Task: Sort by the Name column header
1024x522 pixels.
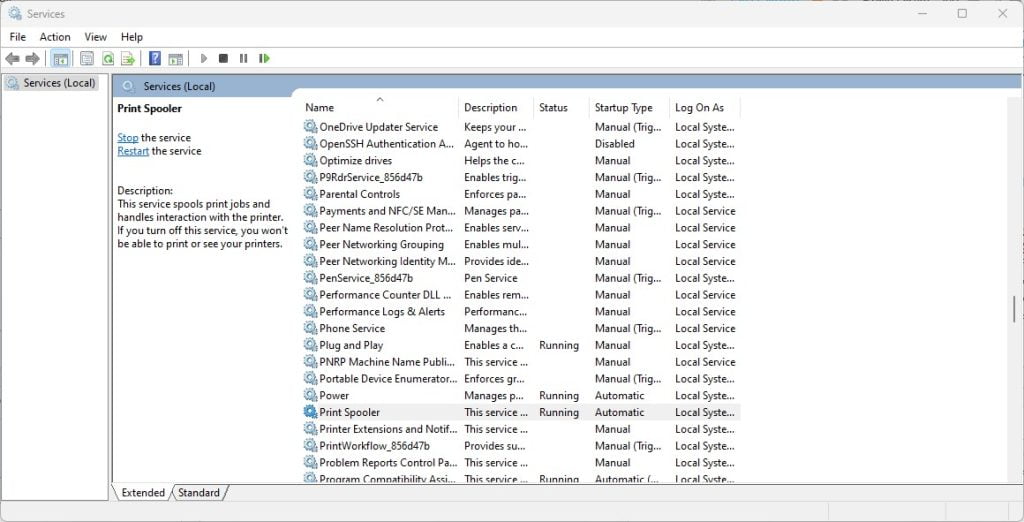Action: pos(320,108)
